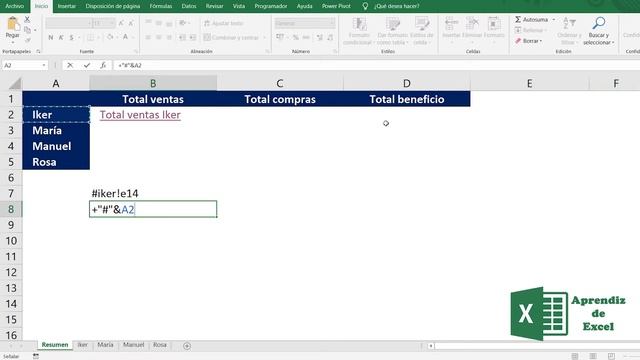Confirm the formula with the checkmark
The width and height of the screenshot is (640, 360).
tap(87, 65)
